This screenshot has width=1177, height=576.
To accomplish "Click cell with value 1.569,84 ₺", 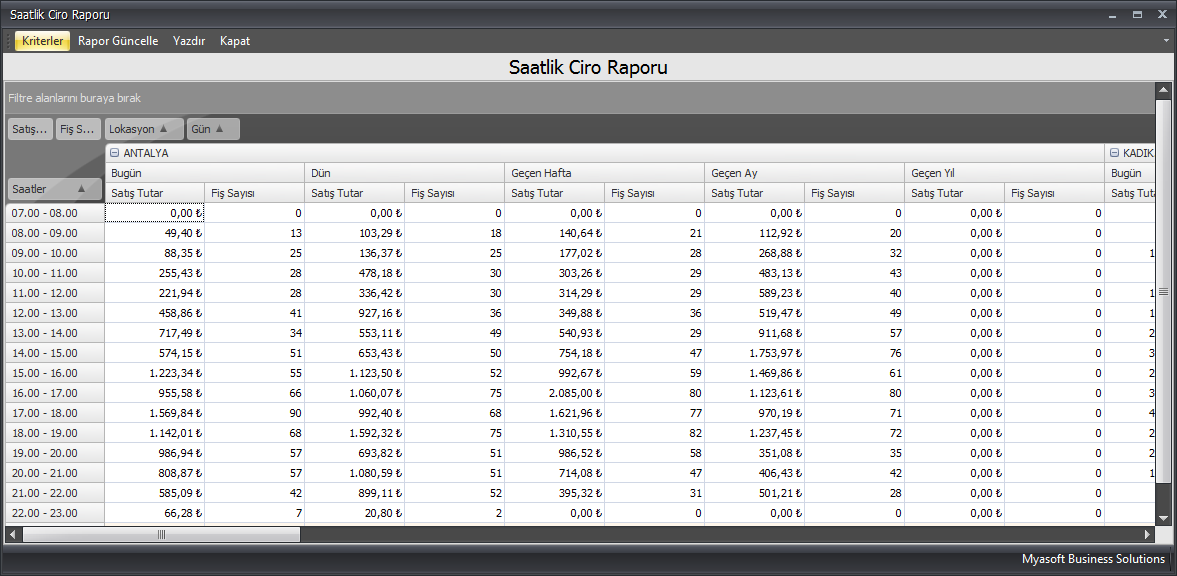I will click(x=155, y=413).
